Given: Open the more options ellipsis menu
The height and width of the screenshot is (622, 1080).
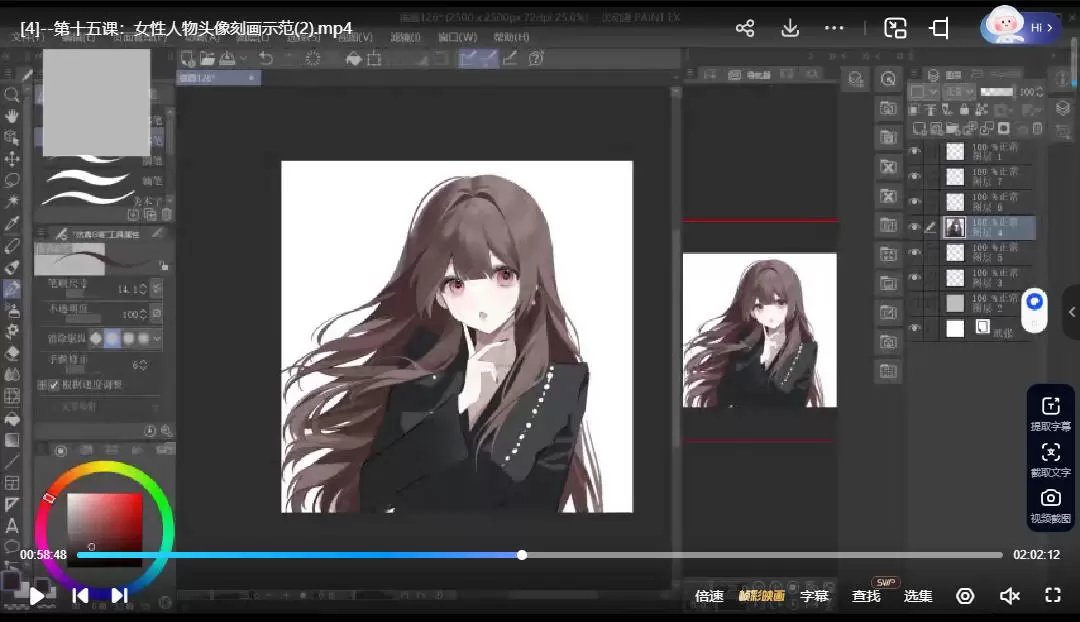Looking at the screenshot, I should coord(835,28).
